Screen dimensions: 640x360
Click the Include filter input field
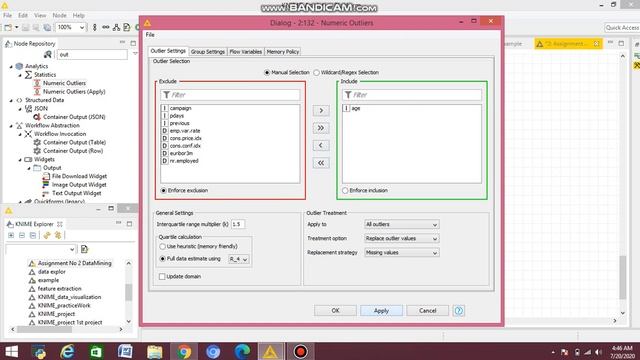point(412,95)
